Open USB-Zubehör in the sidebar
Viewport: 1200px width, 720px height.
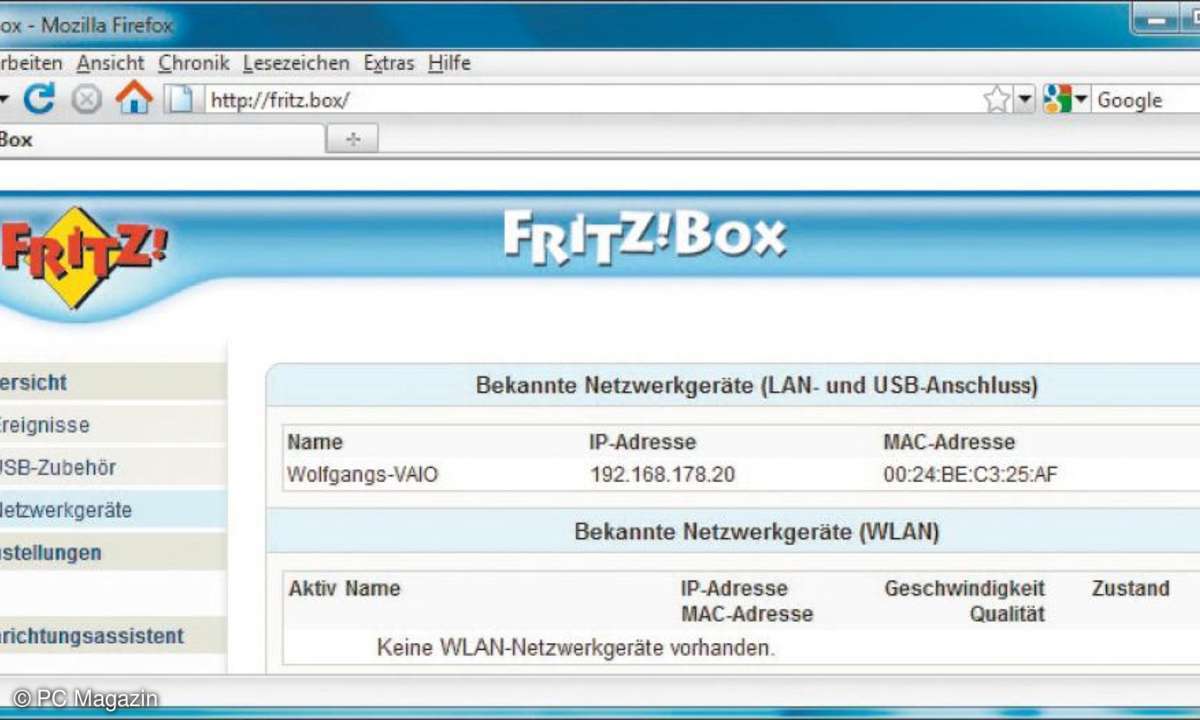[59, 467]
